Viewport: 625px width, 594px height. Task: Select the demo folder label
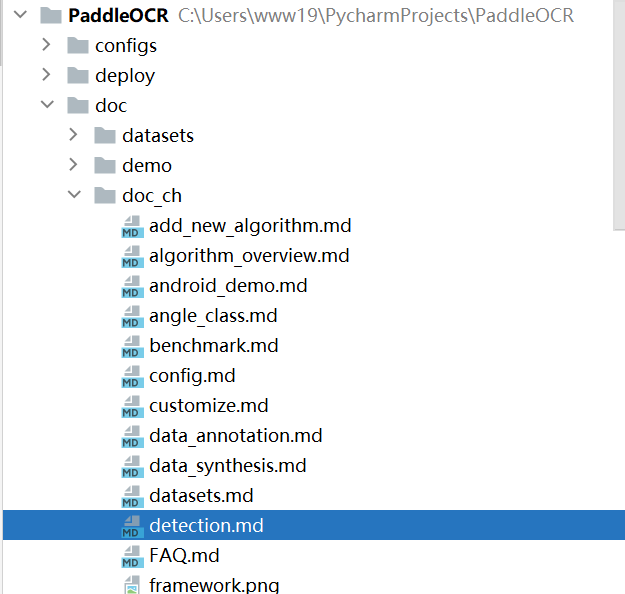coord(147,165)
